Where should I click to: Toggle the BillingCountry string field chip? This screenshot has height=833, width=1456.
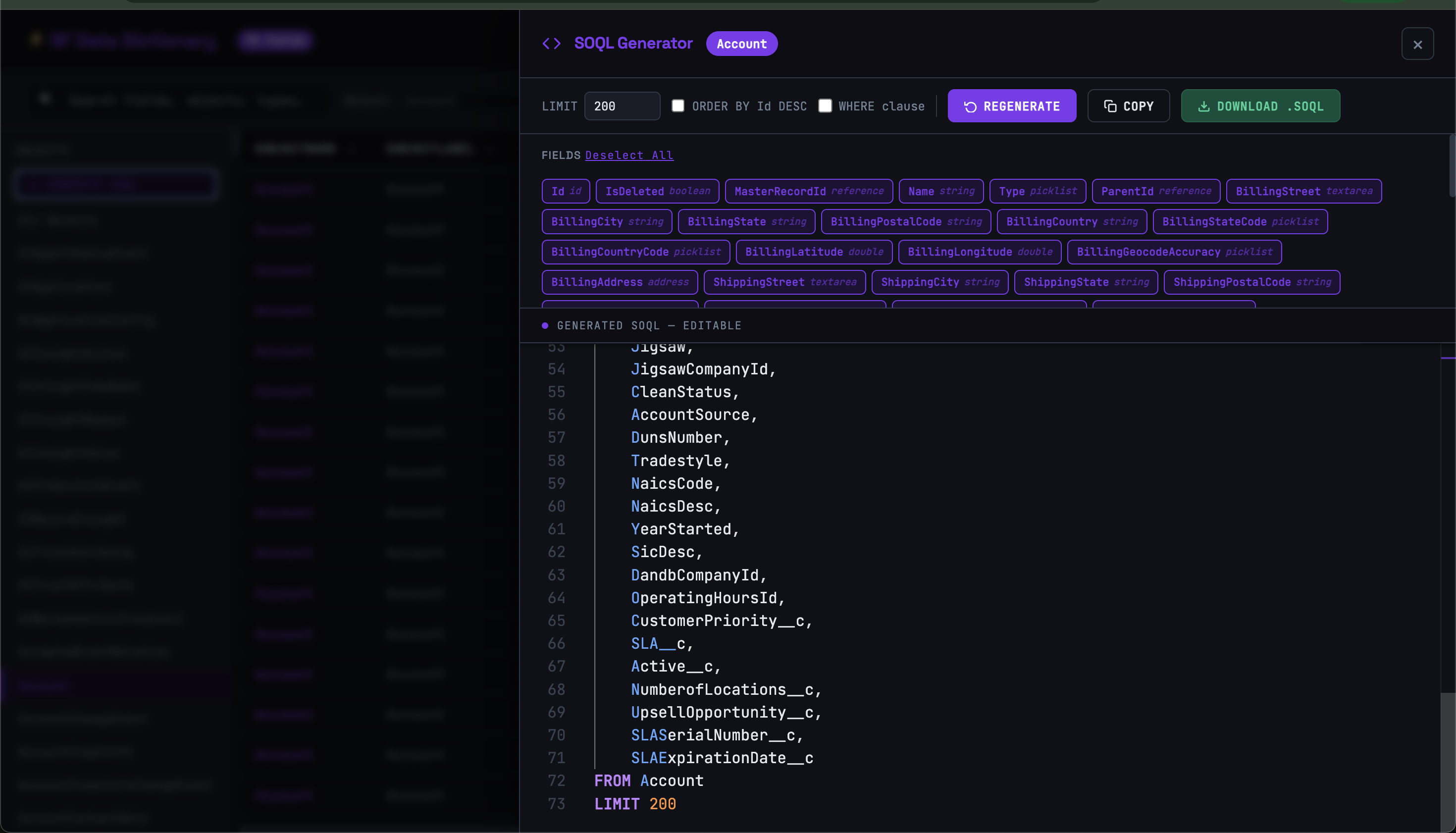coord(1072,221)
